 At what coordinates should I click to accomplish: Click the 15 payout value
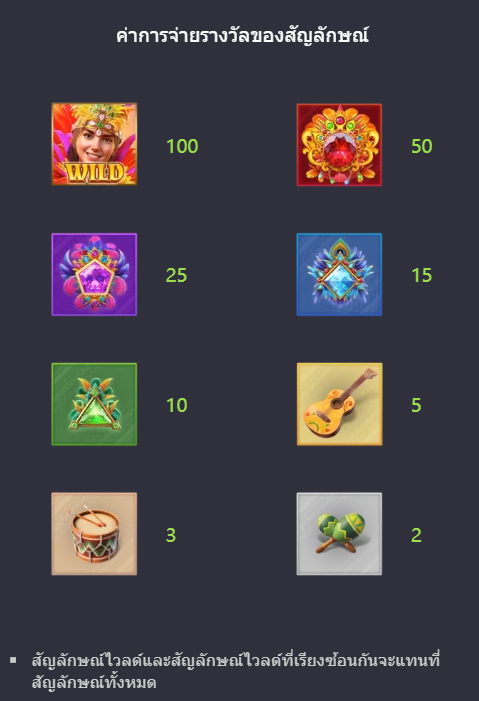pos(422,275)
